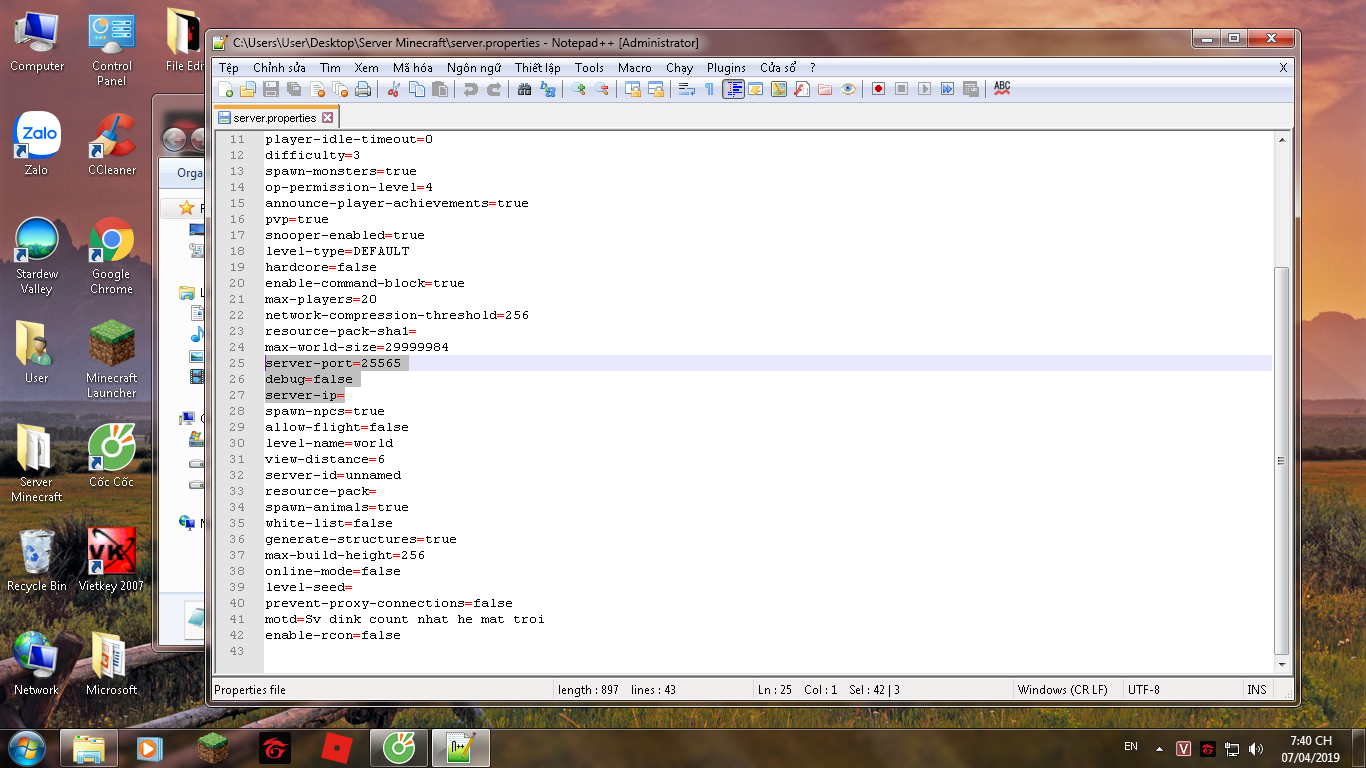1366x768 pixels.
Task: Toggle the Word Wrap toolbar button
Action: pos(686,89)
